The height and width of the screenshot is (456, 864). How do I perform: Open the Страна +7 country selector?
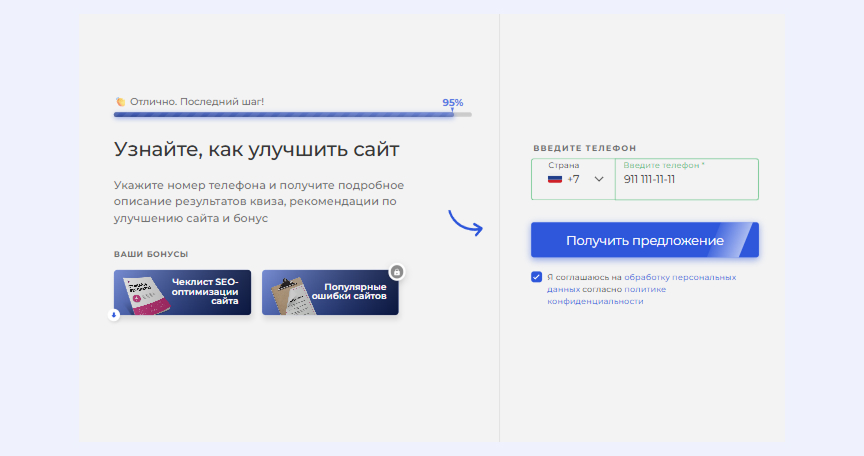(x=573, y=179)
